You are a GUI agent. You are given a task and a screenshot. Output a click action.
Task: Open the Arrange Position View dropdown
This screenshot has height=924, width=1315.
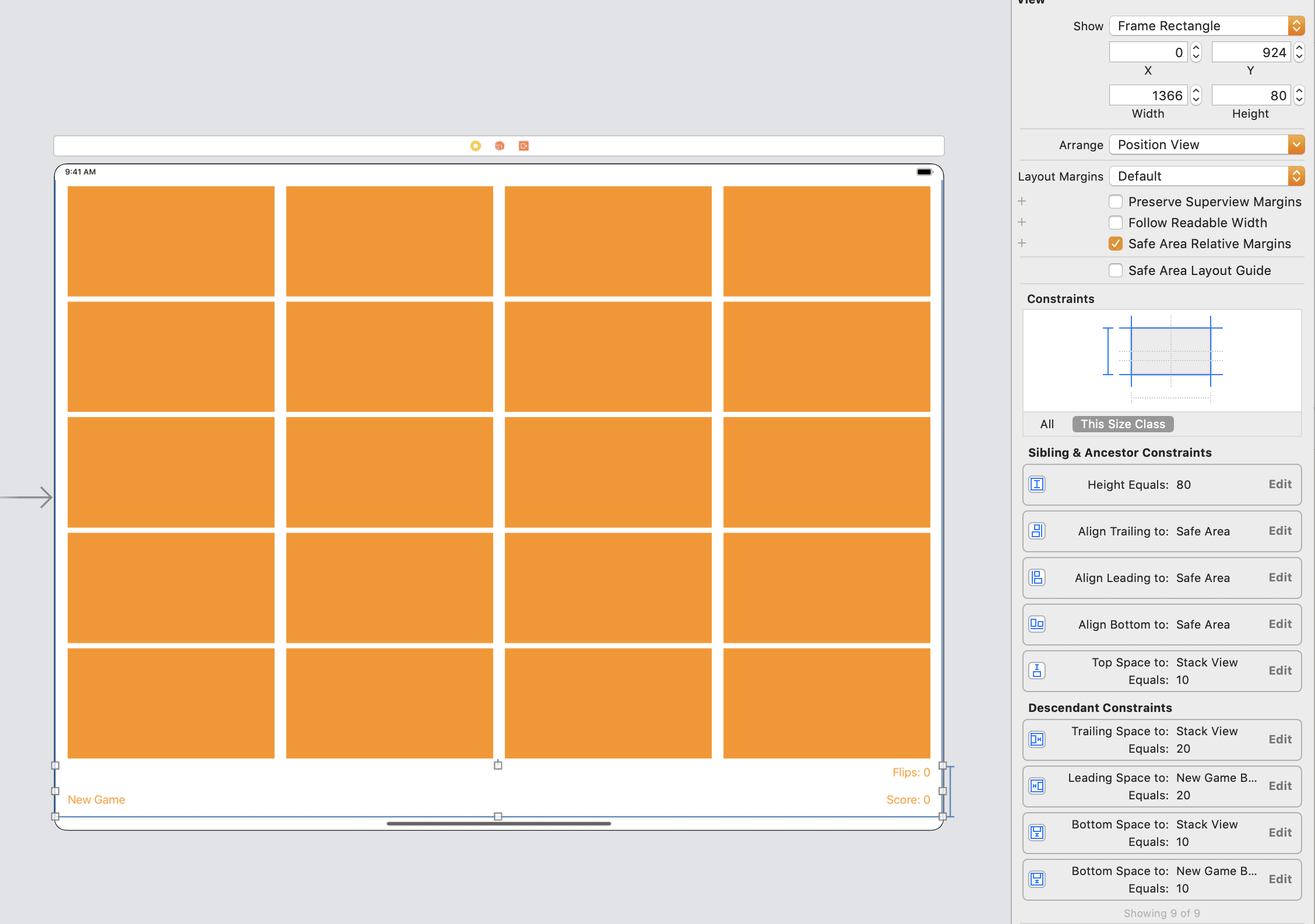tap(1206, 144)
